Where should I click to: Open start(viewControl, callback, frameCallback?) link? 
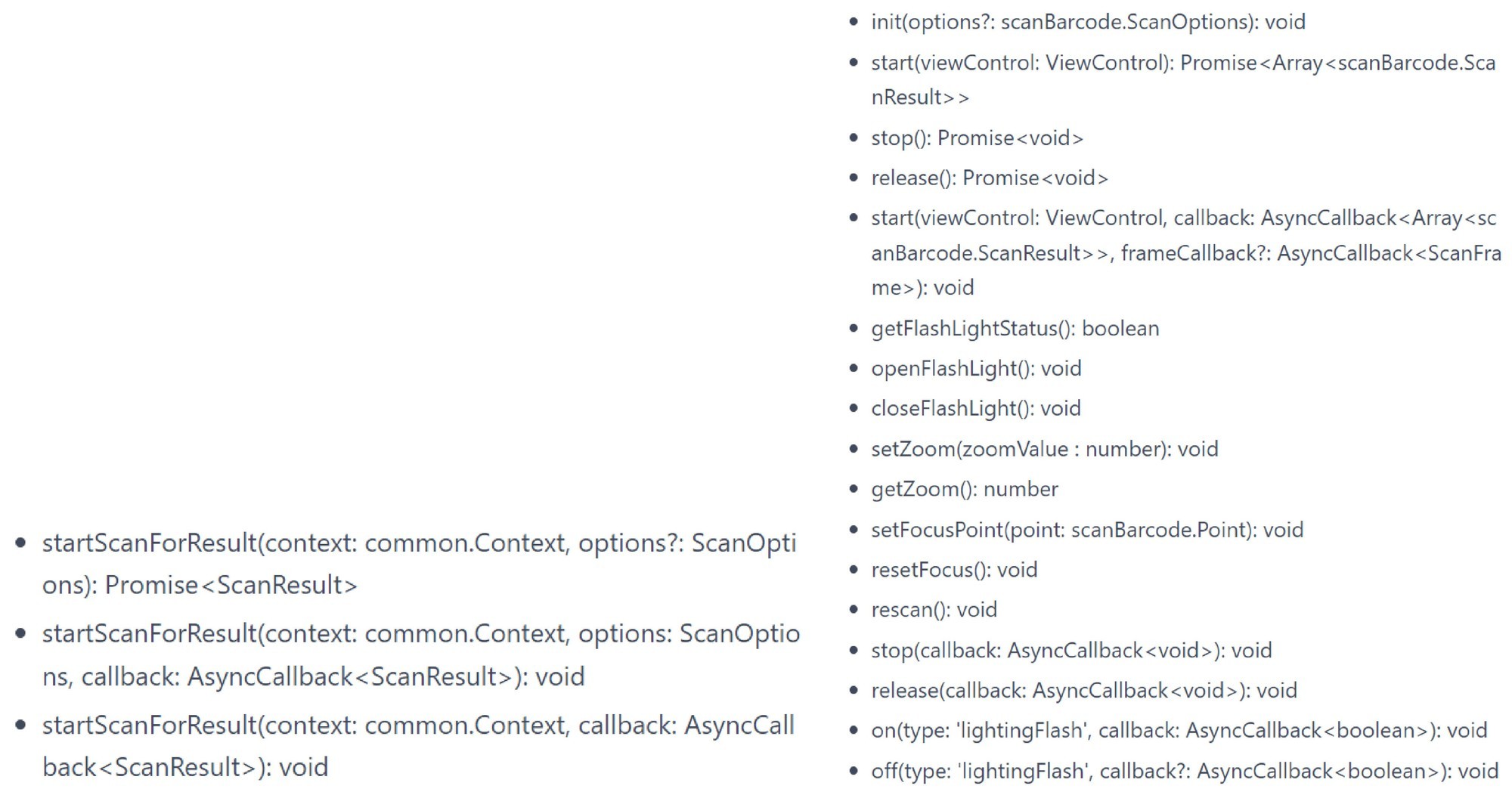coord(1183,218)
